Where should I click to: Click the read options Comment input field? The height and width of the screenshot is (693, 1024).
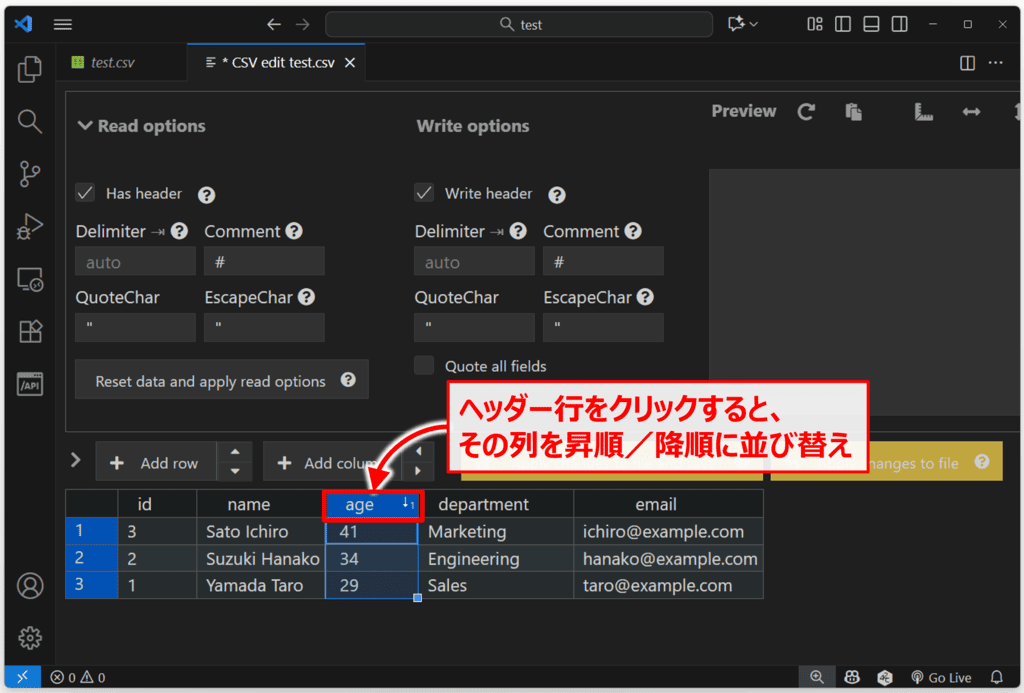264,262
